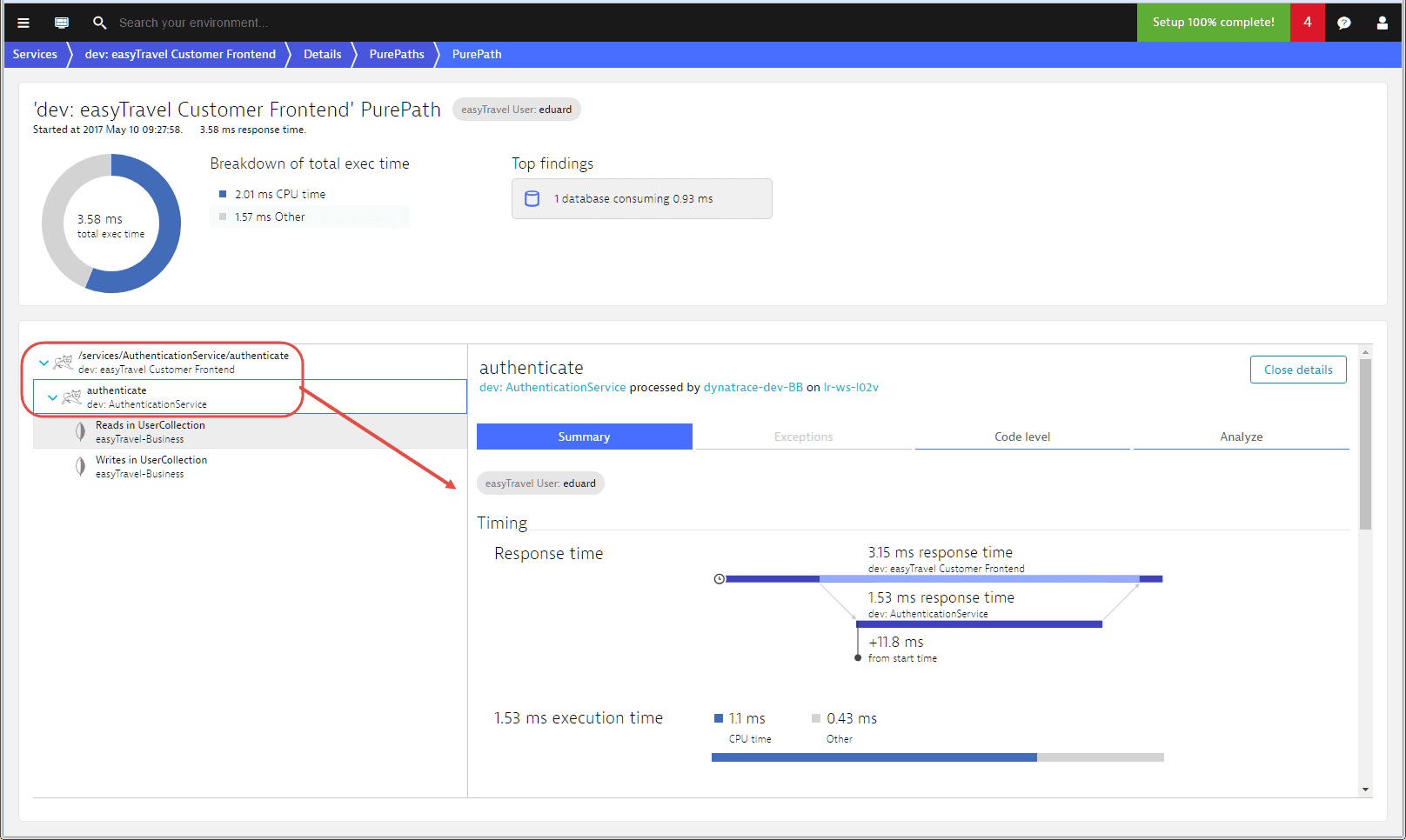Click the Close details button
Image resolution: width=1406 pixels, height=840 pixels.
click(1298, 370)
